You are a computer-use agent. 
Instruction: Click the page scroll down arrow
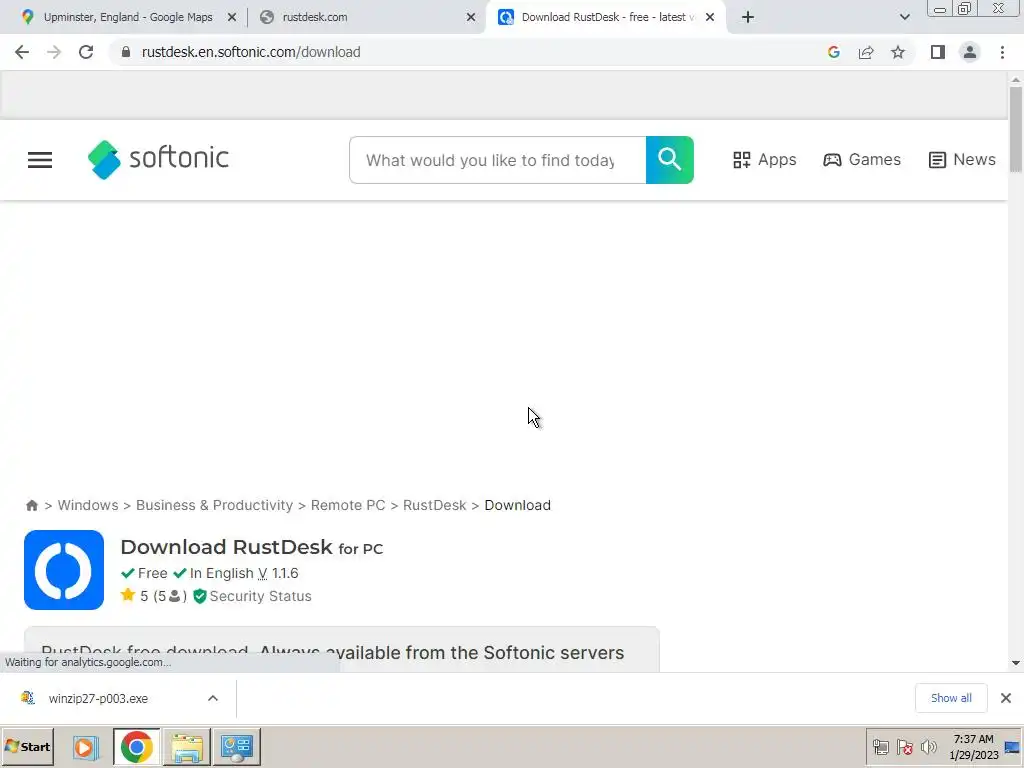click(1016, 664)
